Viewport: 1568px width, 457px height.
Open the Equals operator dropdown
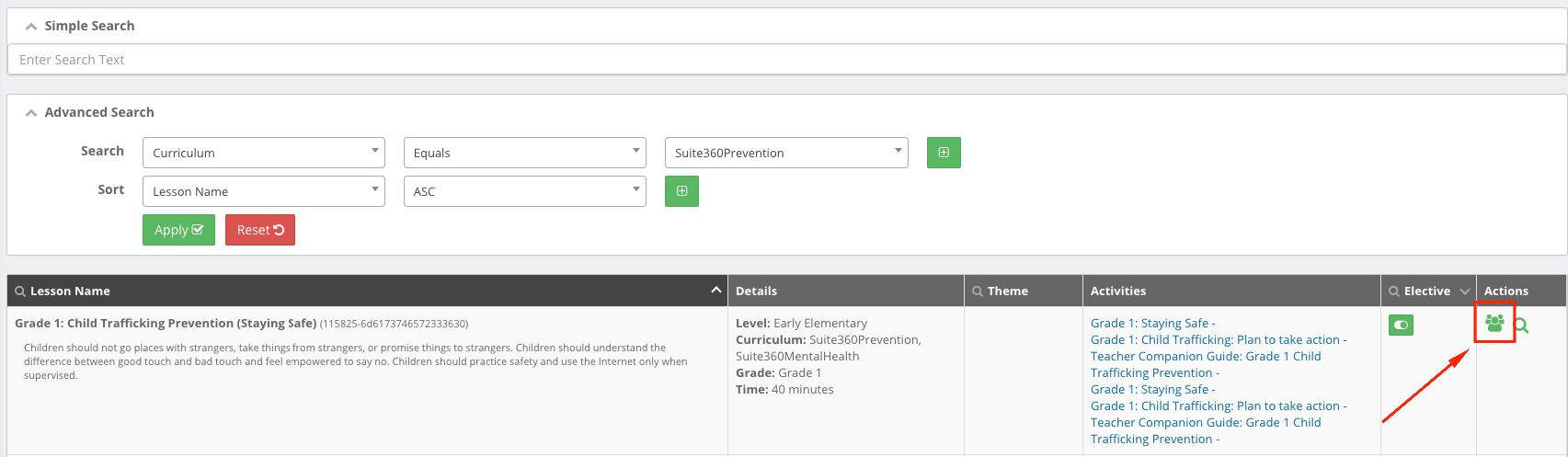pyautogui.click(x=524, y=153)
